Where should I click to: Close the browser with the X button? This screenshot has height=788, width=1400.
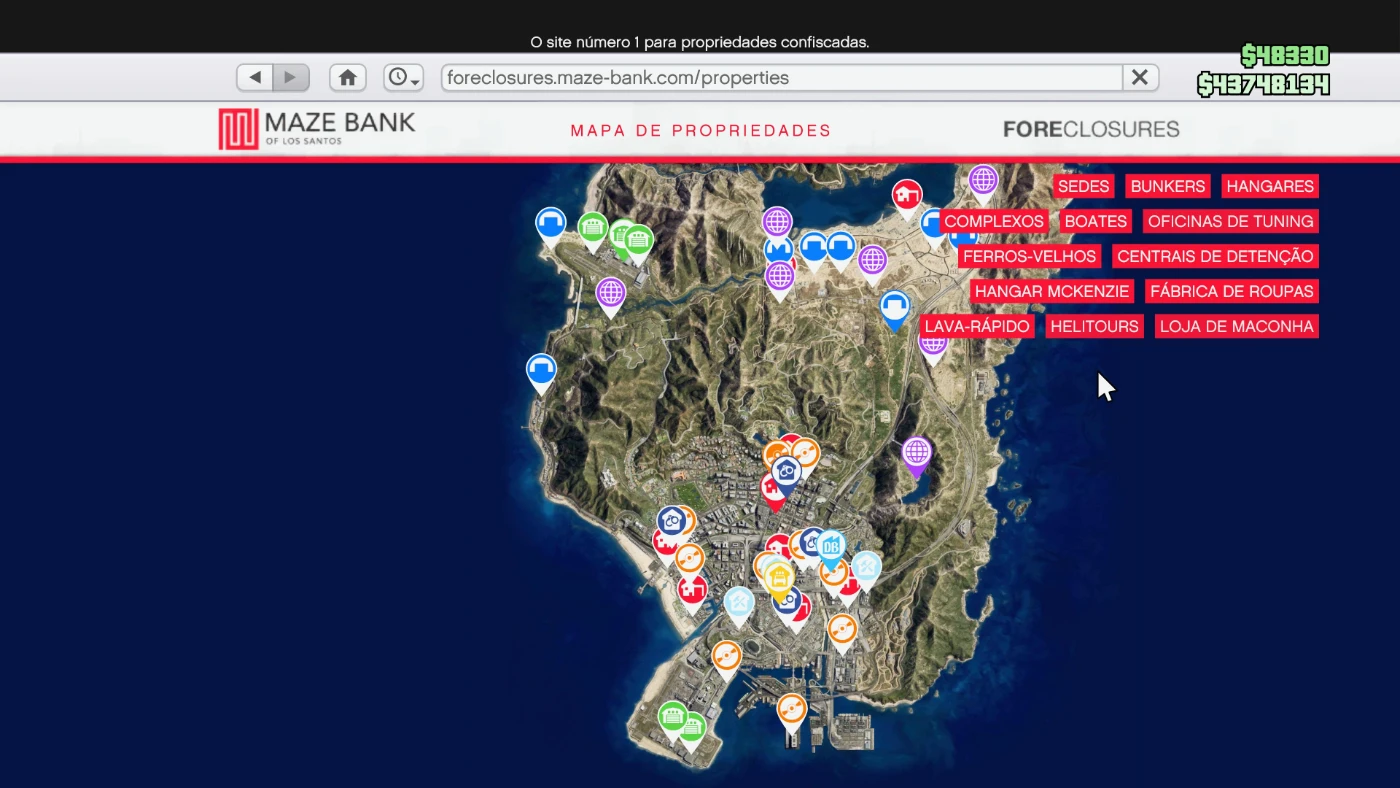tap(1139, 78)
